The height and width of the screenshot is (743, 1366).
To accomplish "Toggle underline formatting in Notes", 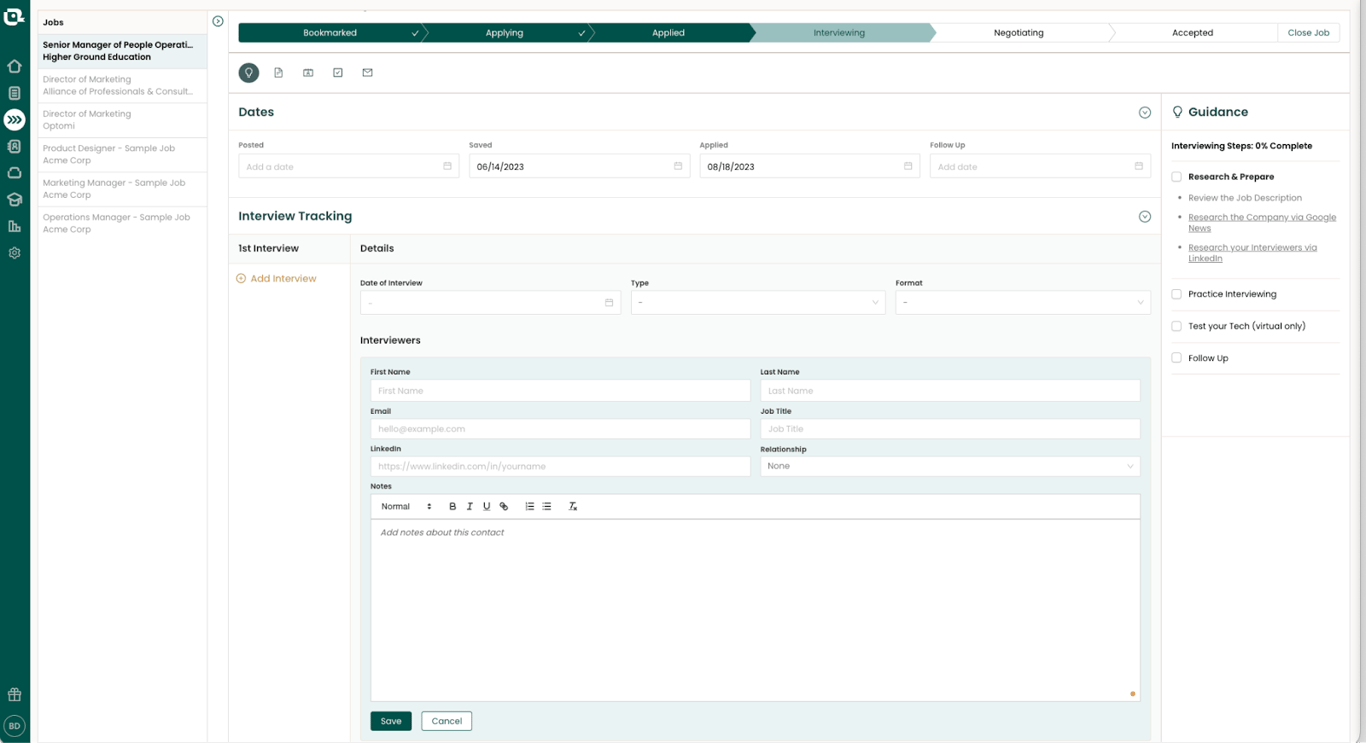I will pyautogui.click(x=487, y=507).
